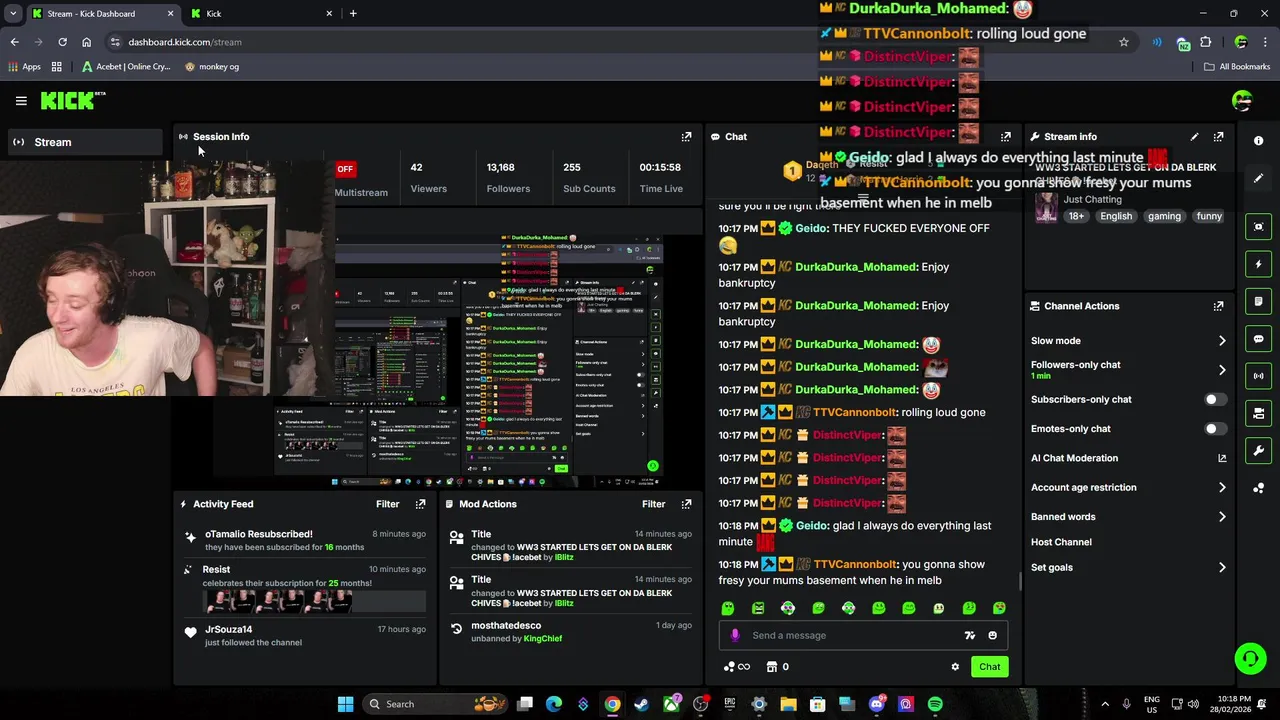1280x720 pixels.
Task: Pop out the Chat panel
Action: (x=1006, y=137)
